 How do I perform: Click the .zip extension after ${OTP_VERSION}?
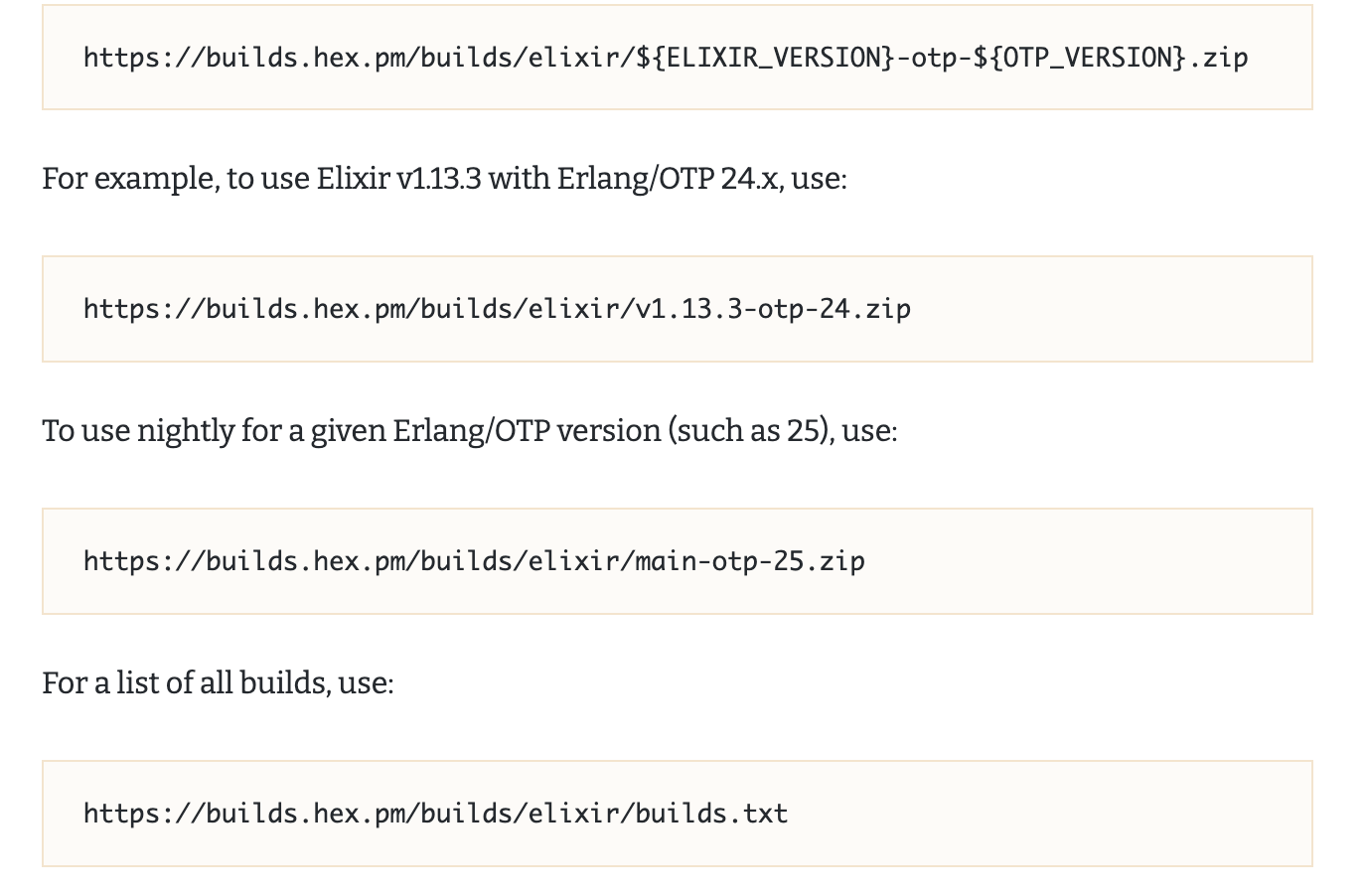click(x=1218, y=58)
